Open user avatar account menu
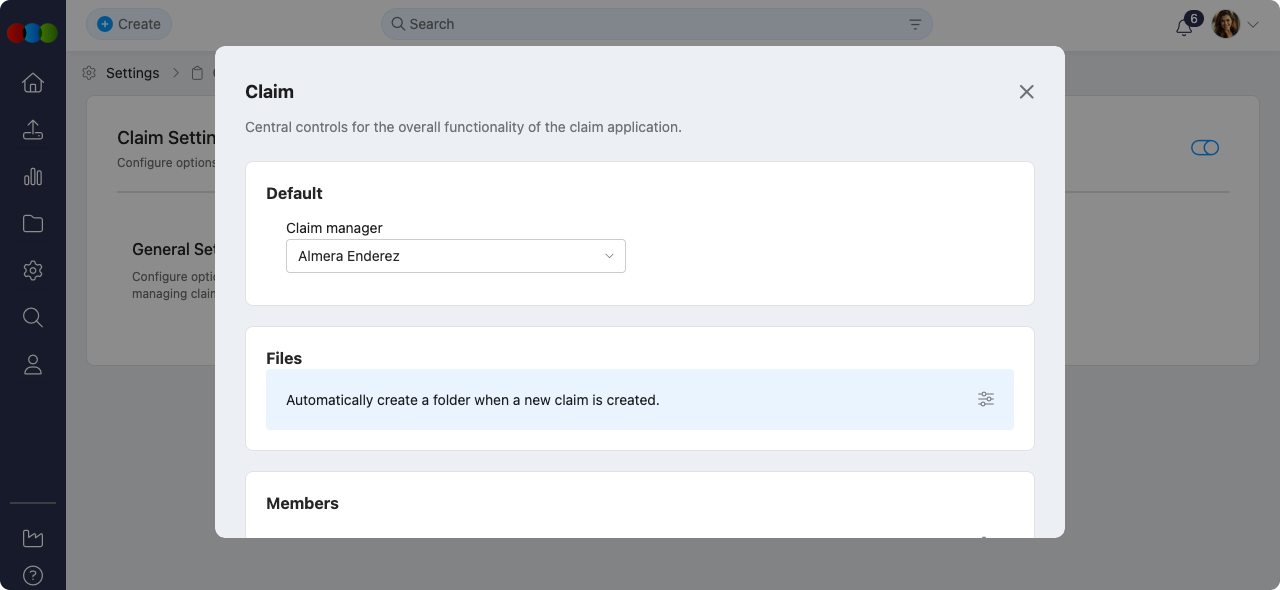The width and height of the screenshot is (1280, 590). click(1226, 24)
